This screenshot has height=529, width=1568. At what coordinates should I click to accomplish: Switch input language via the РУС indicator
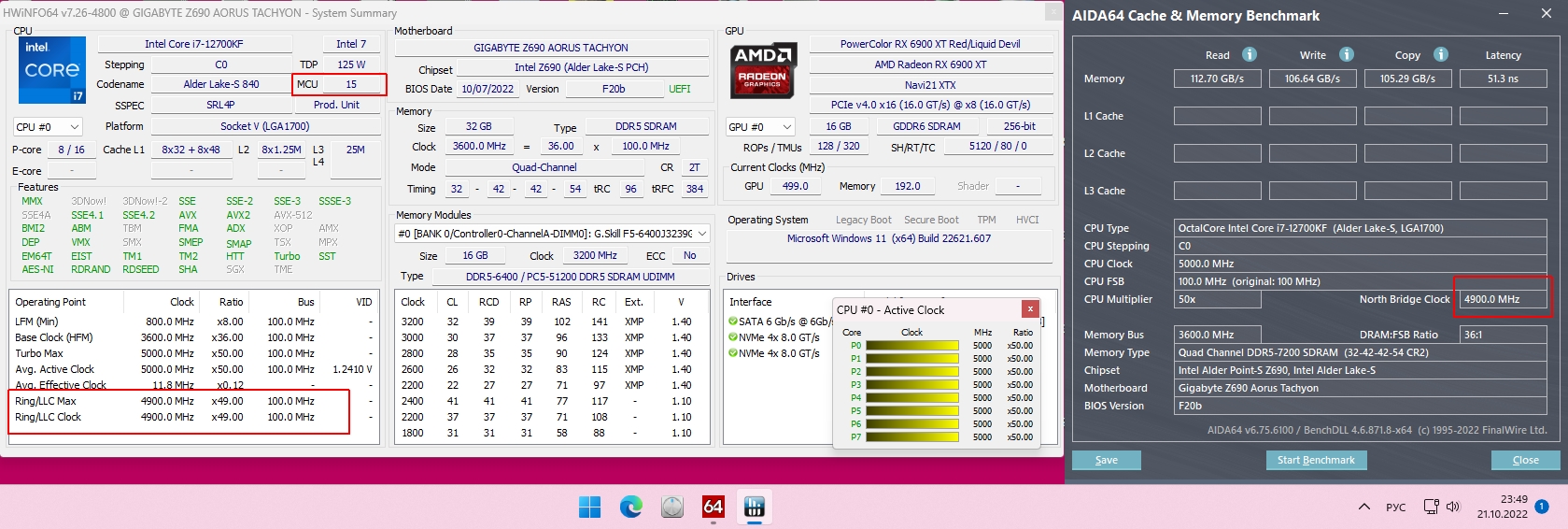point(1396,508)
